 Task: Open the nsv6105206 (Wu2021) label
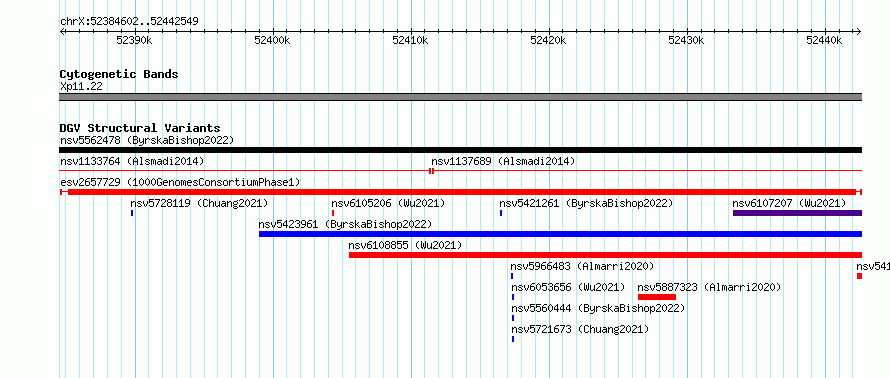pyautogui.click(x=388, y=203)
